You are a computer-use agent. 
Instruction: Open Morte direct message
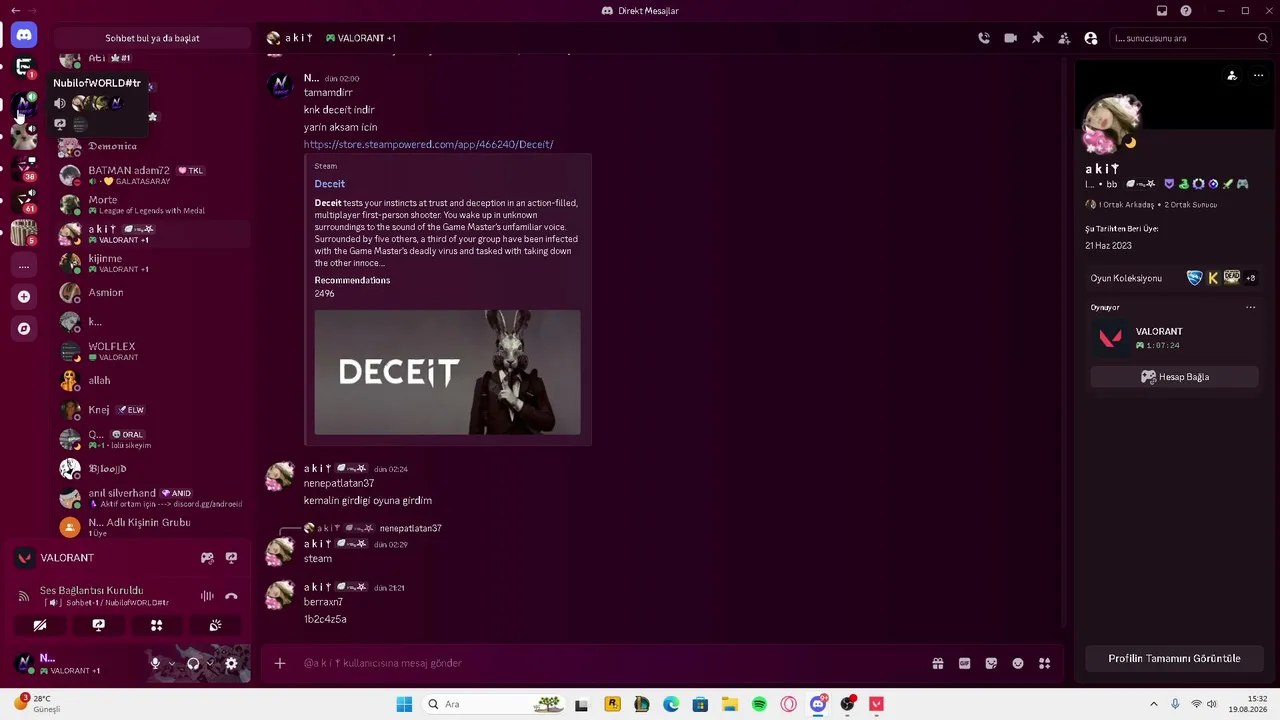pyautogui.click(x=152, y=204)
